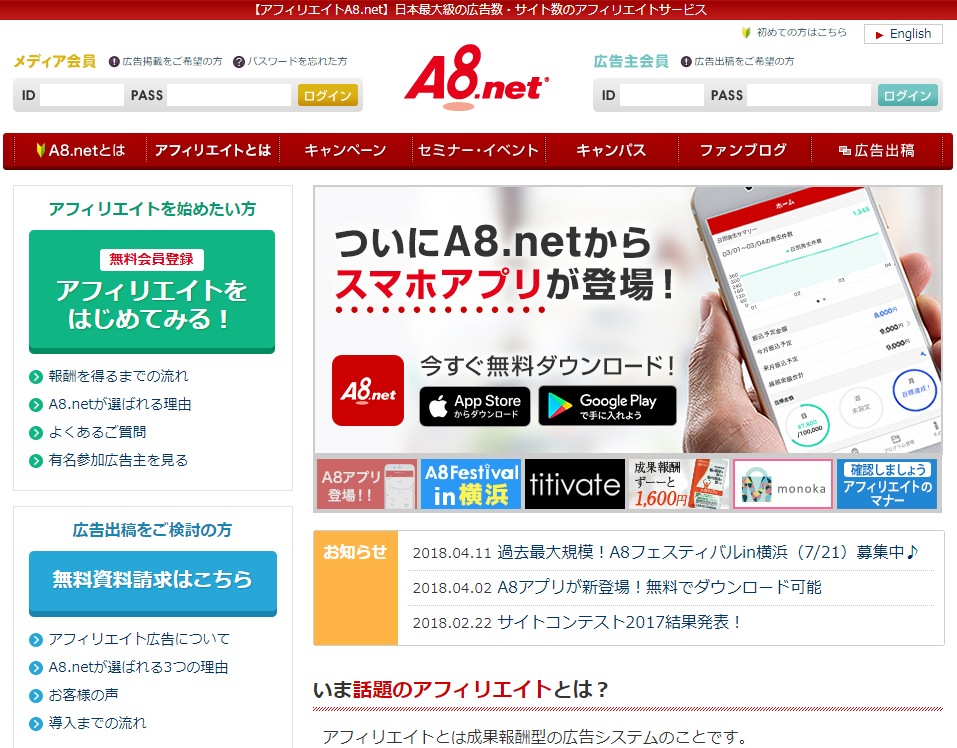This screenshot has height=748, width=957.
Task: Click the 広告主会員 heading text
Action: 631,62
